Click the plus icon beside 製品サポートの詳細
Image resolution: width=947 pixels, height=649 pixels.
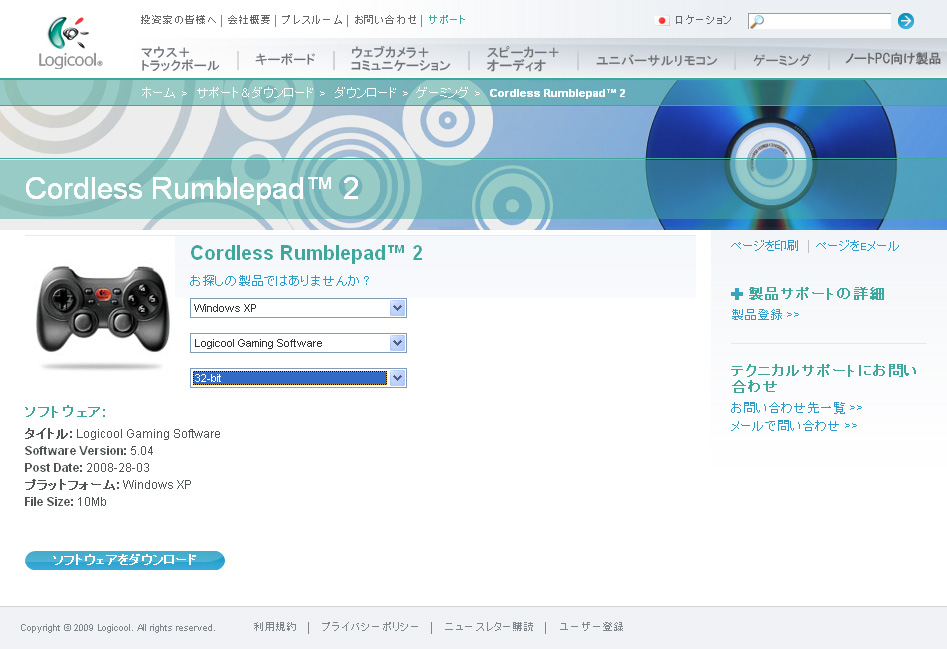[736, 294]
